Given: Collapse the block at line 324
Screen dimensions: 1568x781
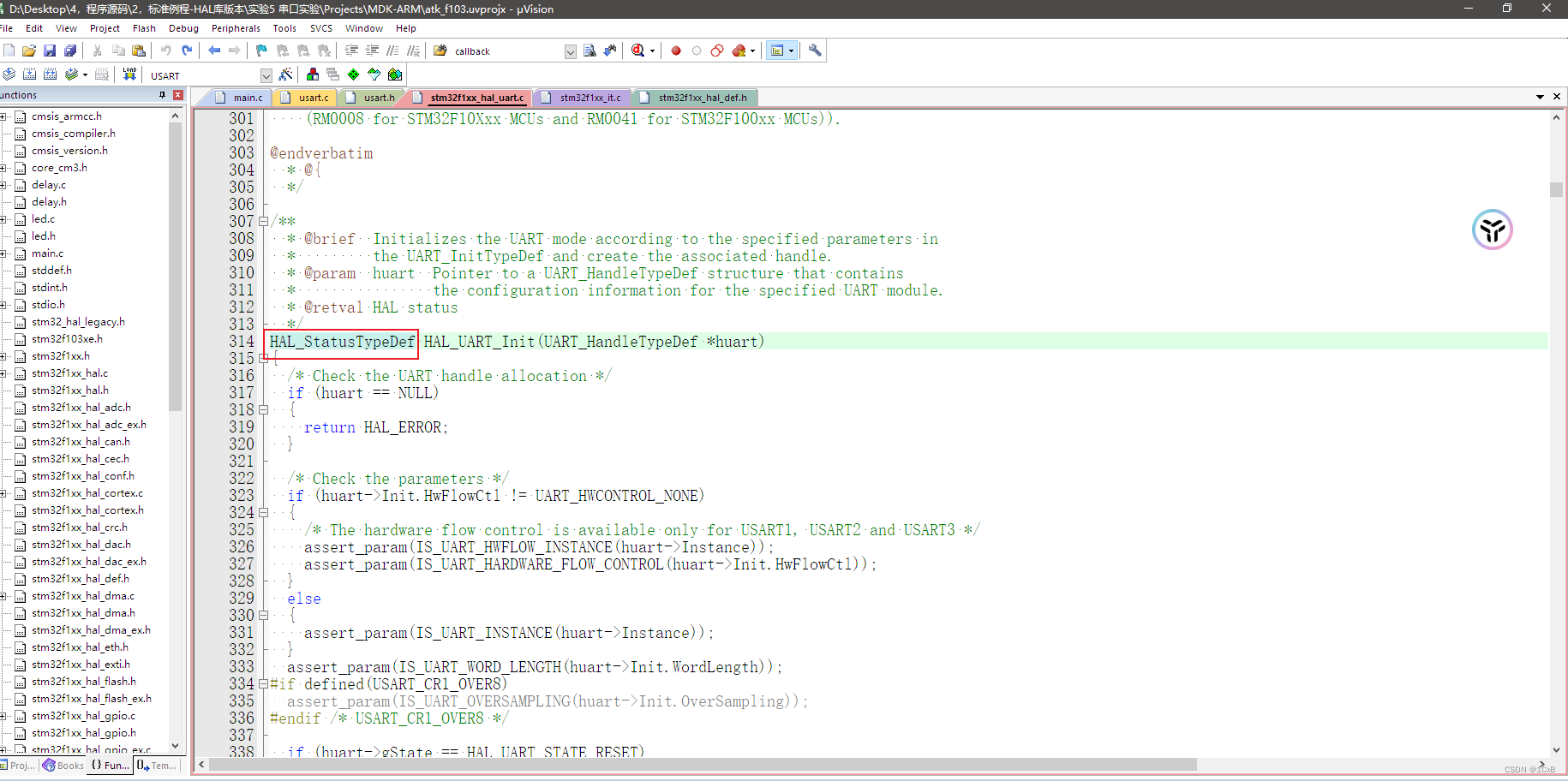Looking at the screenshot, I should (x=263, y=512).
